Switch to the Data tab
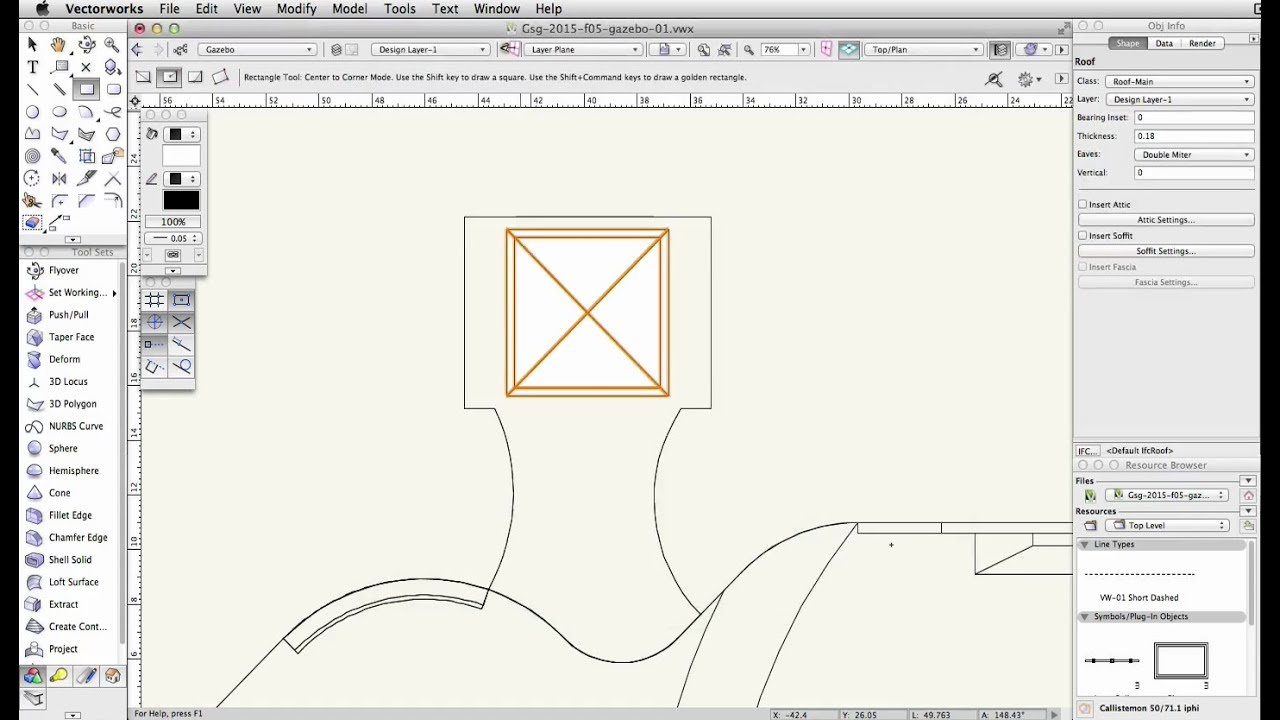Image resolution: width=1280 pixels, height=720 pixels. click(x=1164, y=43)
